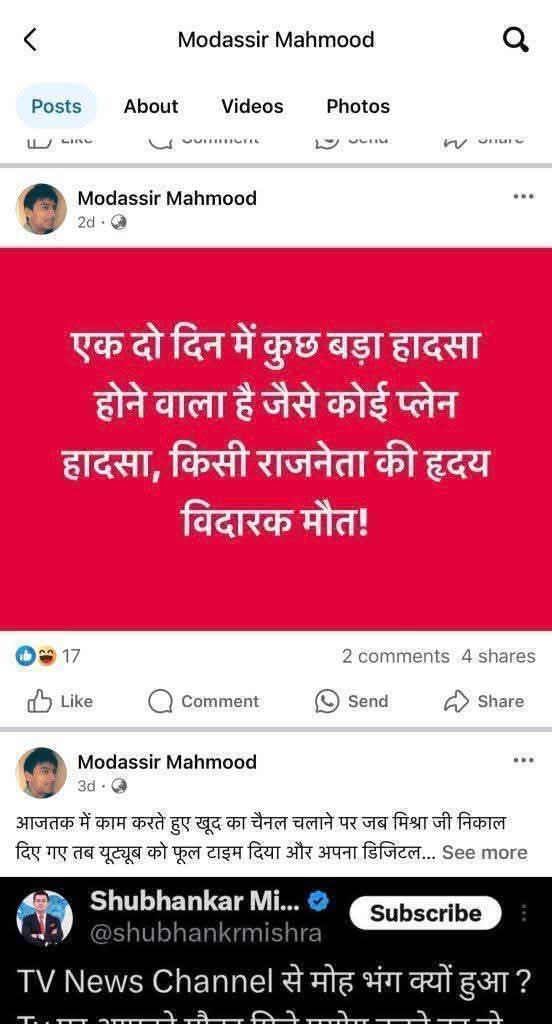Screen dimensions: 552x1024
Task: Click the Subscribe button on video
Action: point(425,913)
